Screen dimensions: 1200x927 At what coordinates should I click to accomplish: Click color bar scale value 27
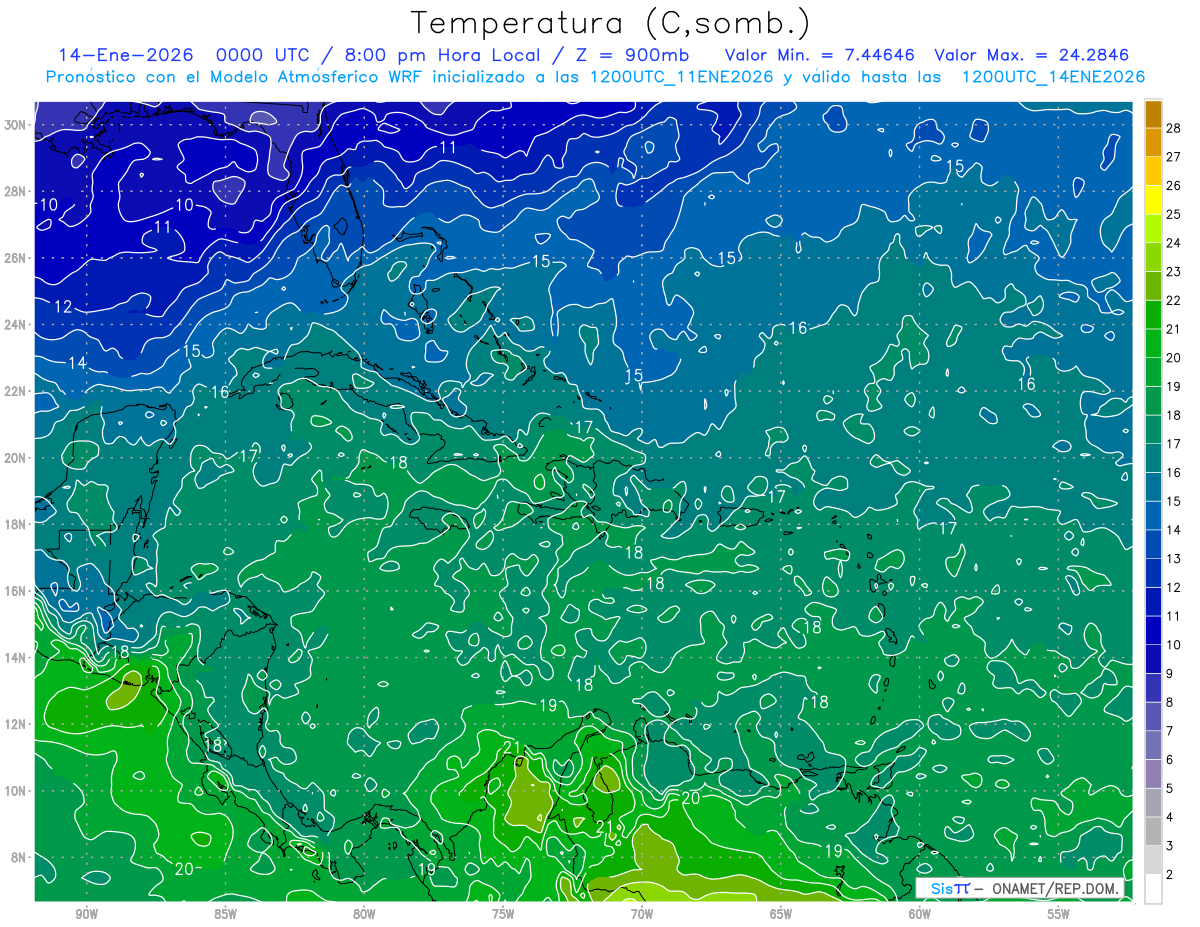1174,157
